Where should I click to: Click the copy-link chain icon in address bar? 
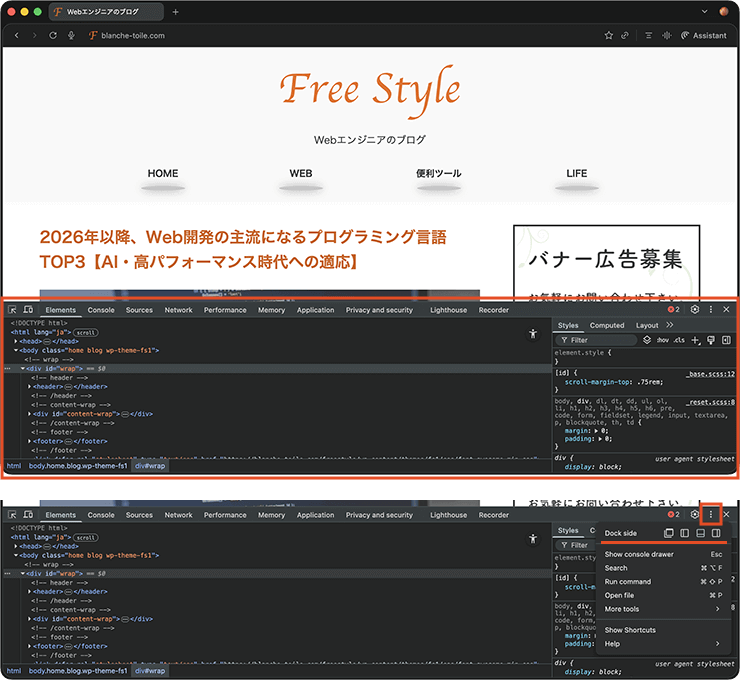(625, 35)
